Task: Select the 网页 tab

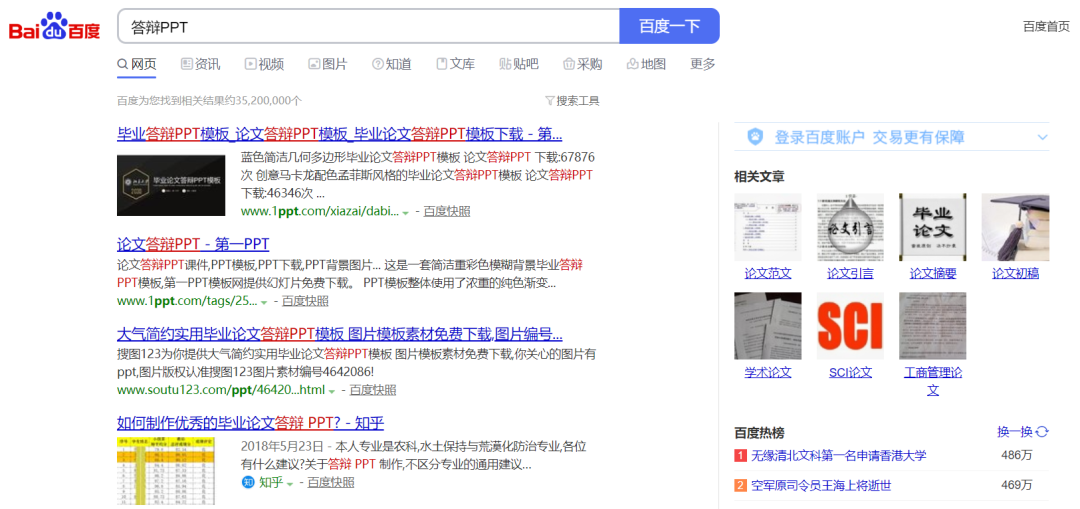Action: coord(137,64)
